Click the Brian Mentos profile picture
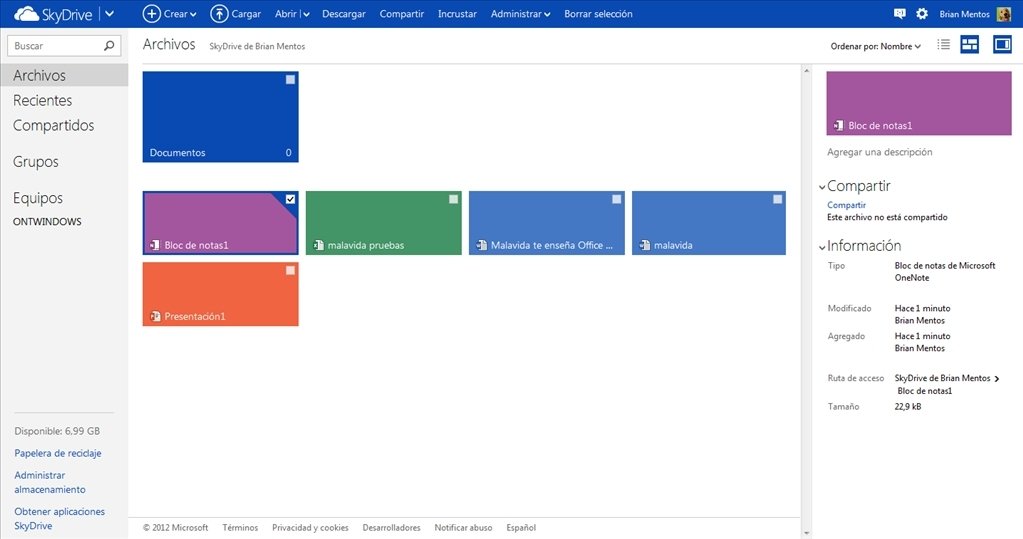Image resolution: width=1023 pixels, height=539 pixels. pos(1004,14)
